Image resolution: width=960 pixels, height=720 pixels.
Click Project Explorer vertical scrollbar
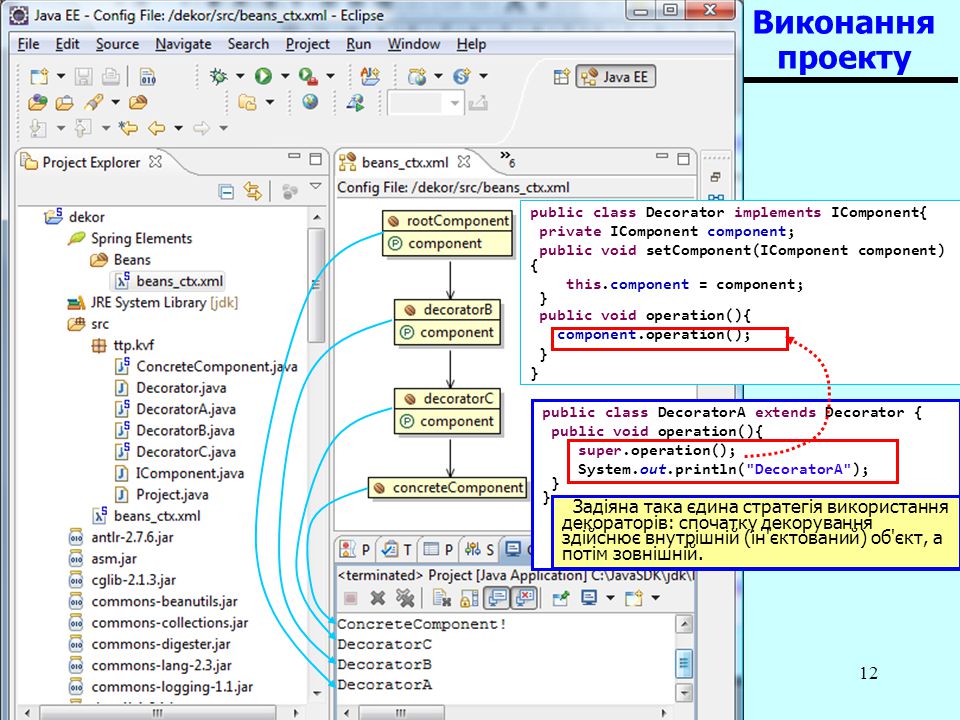(317, 285)
